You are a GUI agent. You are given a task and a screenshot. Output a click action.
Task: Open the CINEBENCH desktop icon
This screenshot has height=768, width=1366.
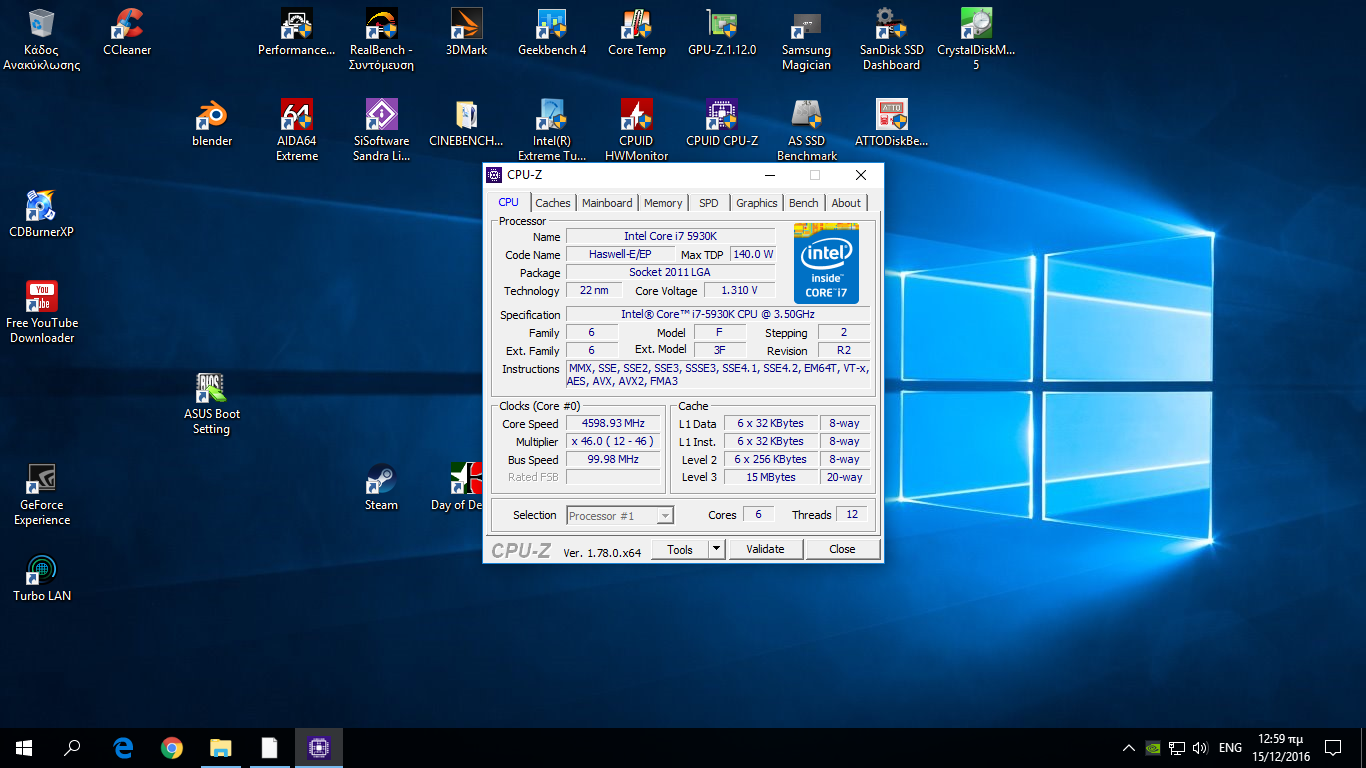466,124
